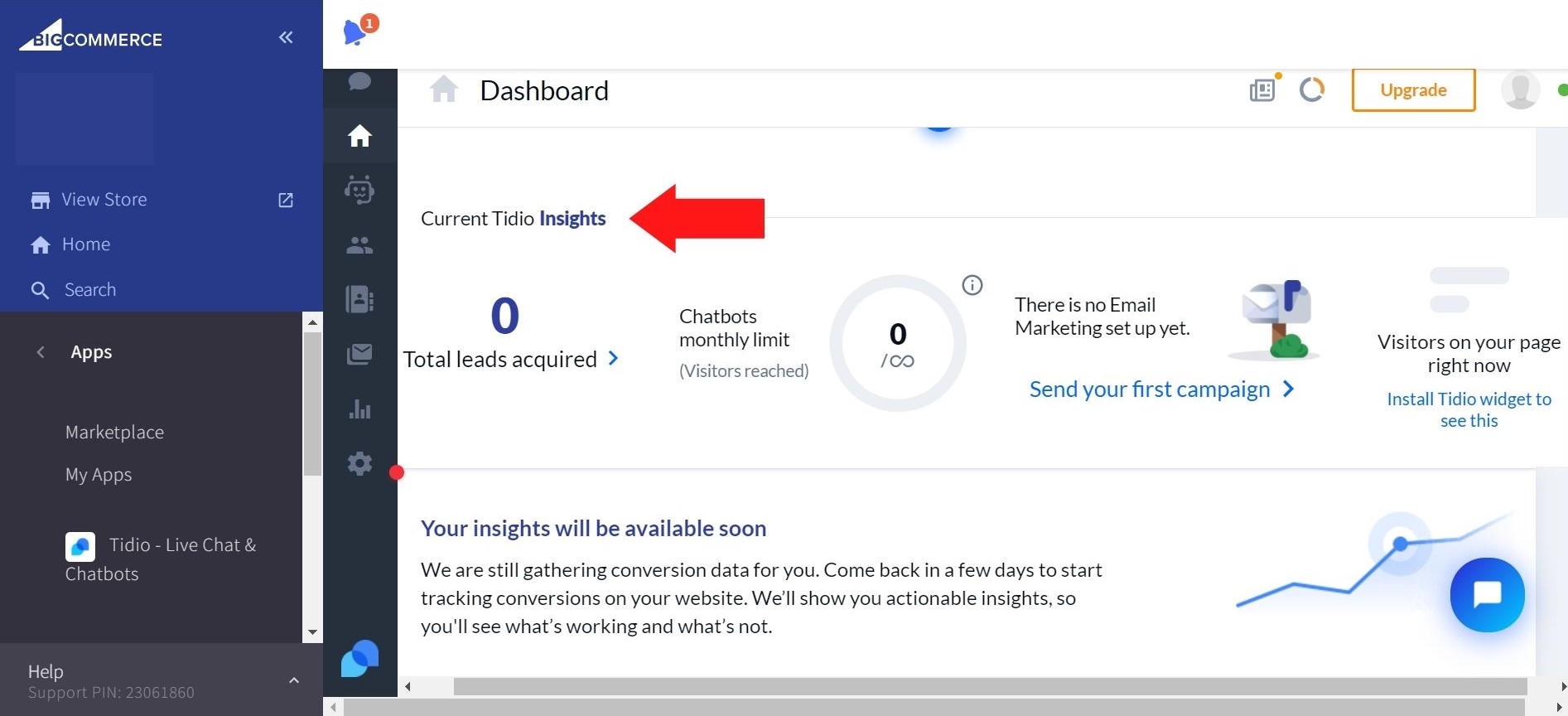Click Install Tidio widget link
This screenshot has height=716, width=1568.
tap(1469, 409)
